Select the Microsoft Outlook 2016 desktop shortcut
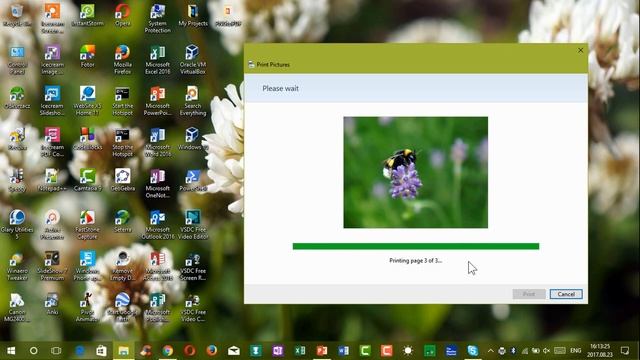The width and height of the screenshot is (640, 360). [x=158, y=225]
